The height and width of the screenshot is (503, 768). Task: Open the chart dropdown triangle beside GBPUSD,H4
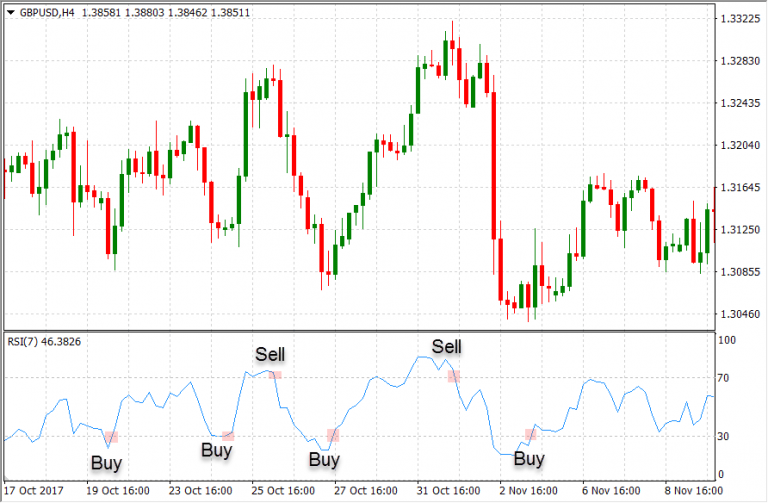tap(10, 13)
